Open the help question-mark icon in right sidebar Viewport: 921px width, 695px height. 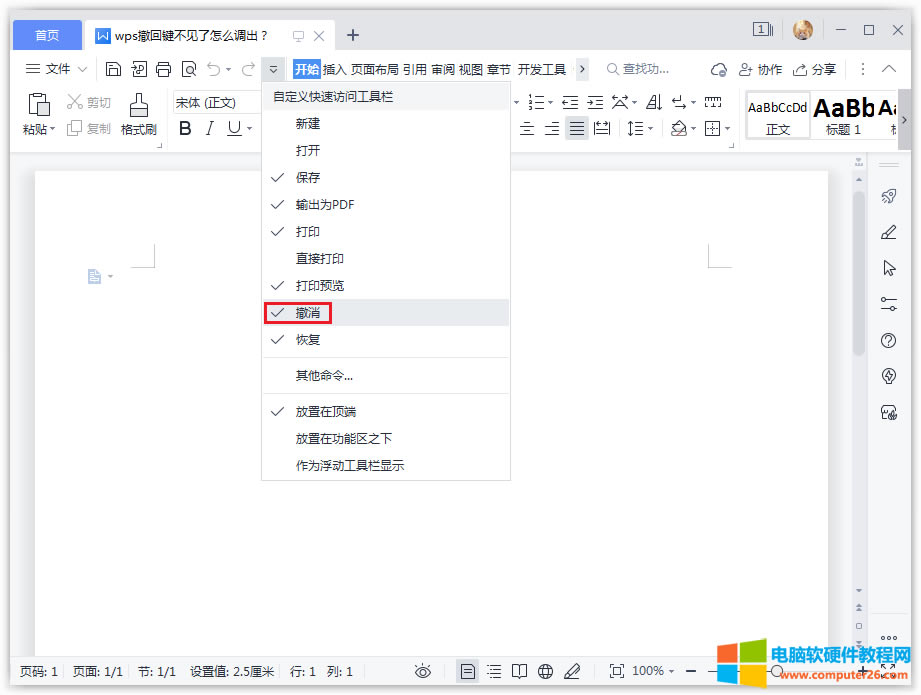pyautogui.click(x=888, y=341)
